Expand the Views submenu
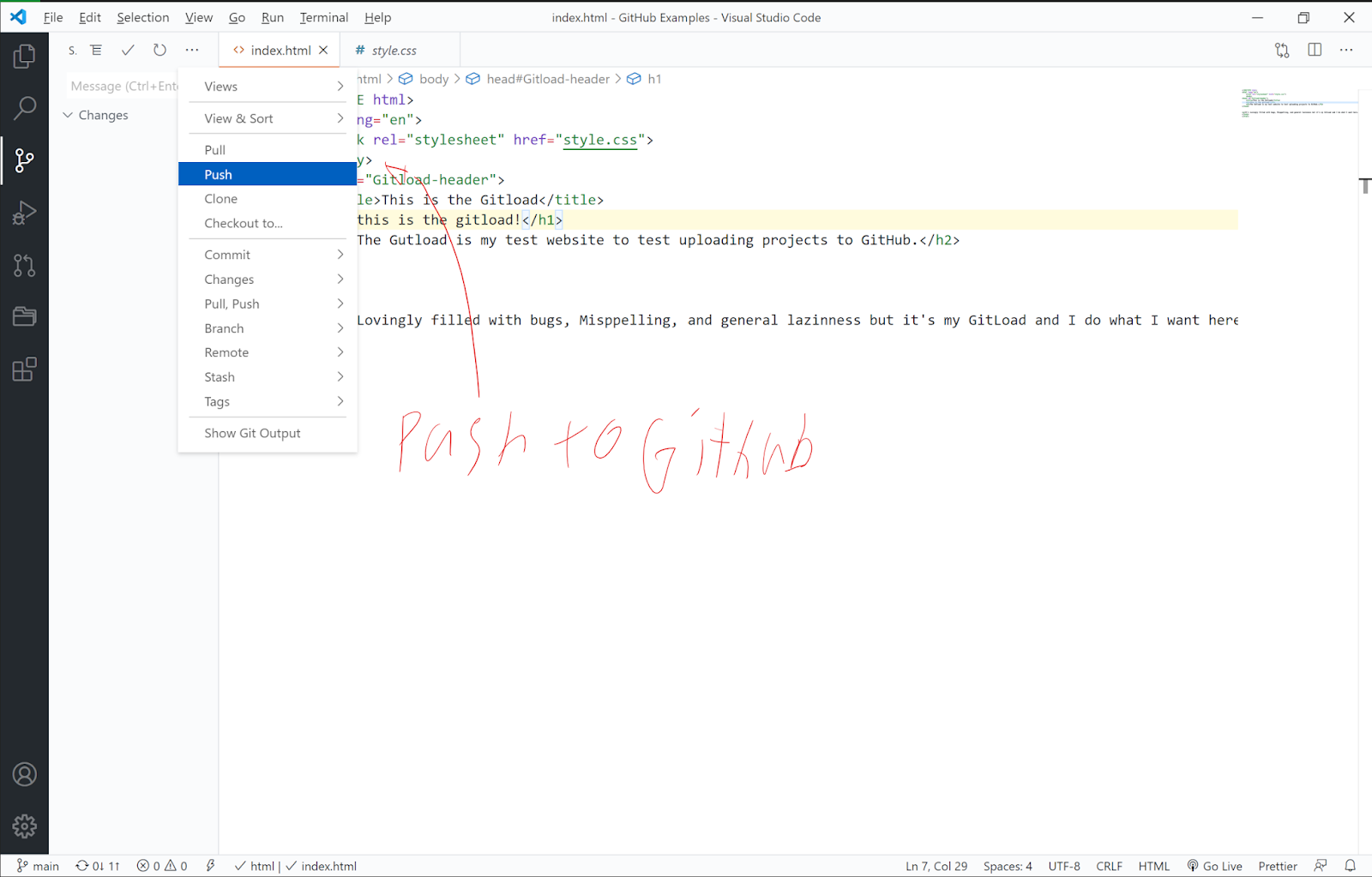 pos(268,87)
